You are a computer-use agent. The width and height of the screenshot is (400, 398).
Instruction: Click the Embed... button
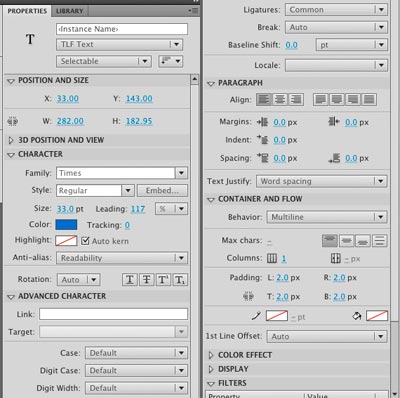click(162, 191)
